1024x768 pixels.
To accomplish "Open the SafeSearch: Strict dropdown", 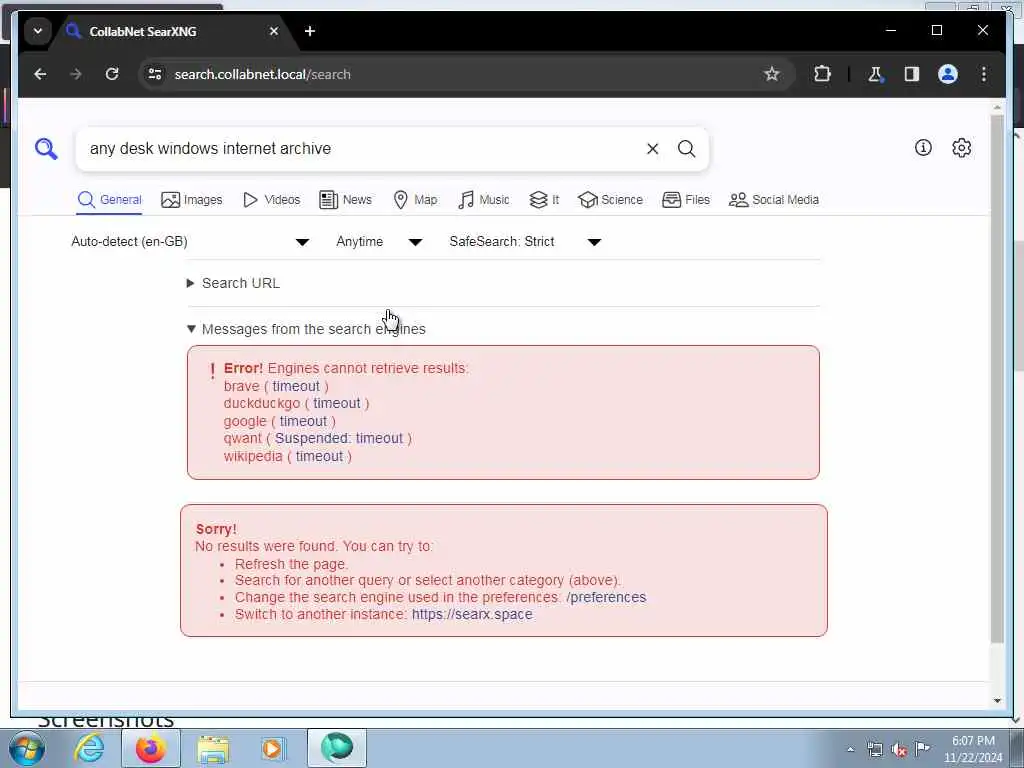I will tap(524, 242).
